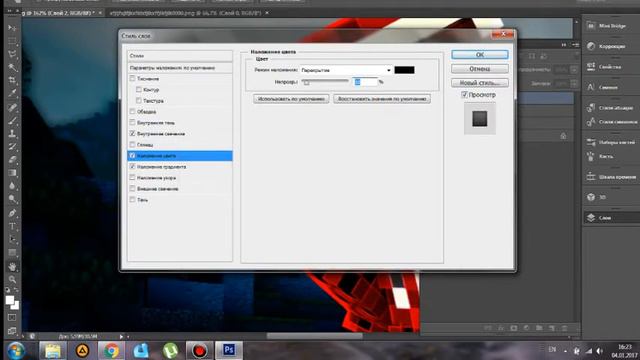The image size is (640, 360).
Task: Select the Path Selection tool
Action: [12, 239]
